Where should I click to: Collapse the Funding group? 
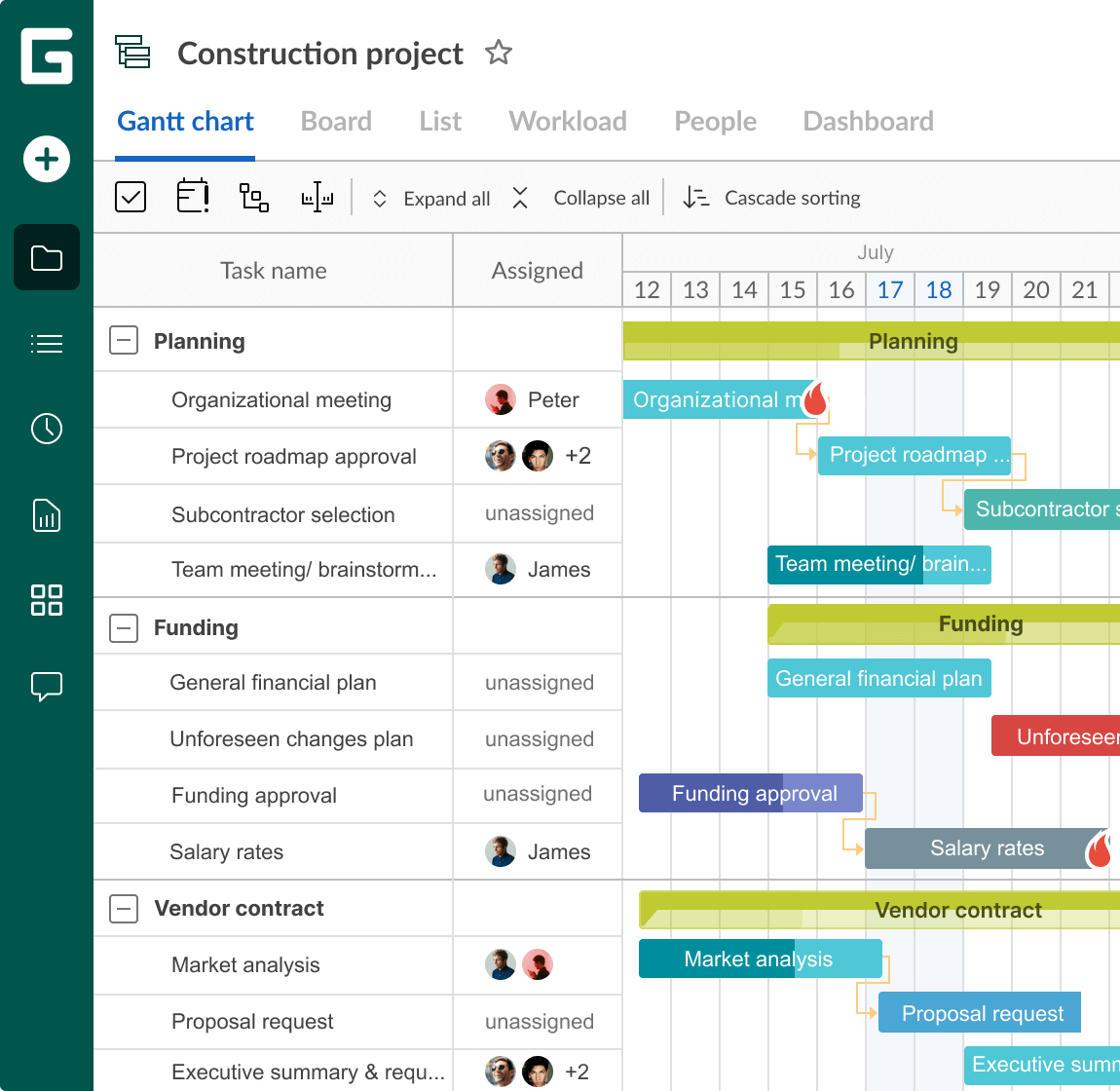coord(124,627)
